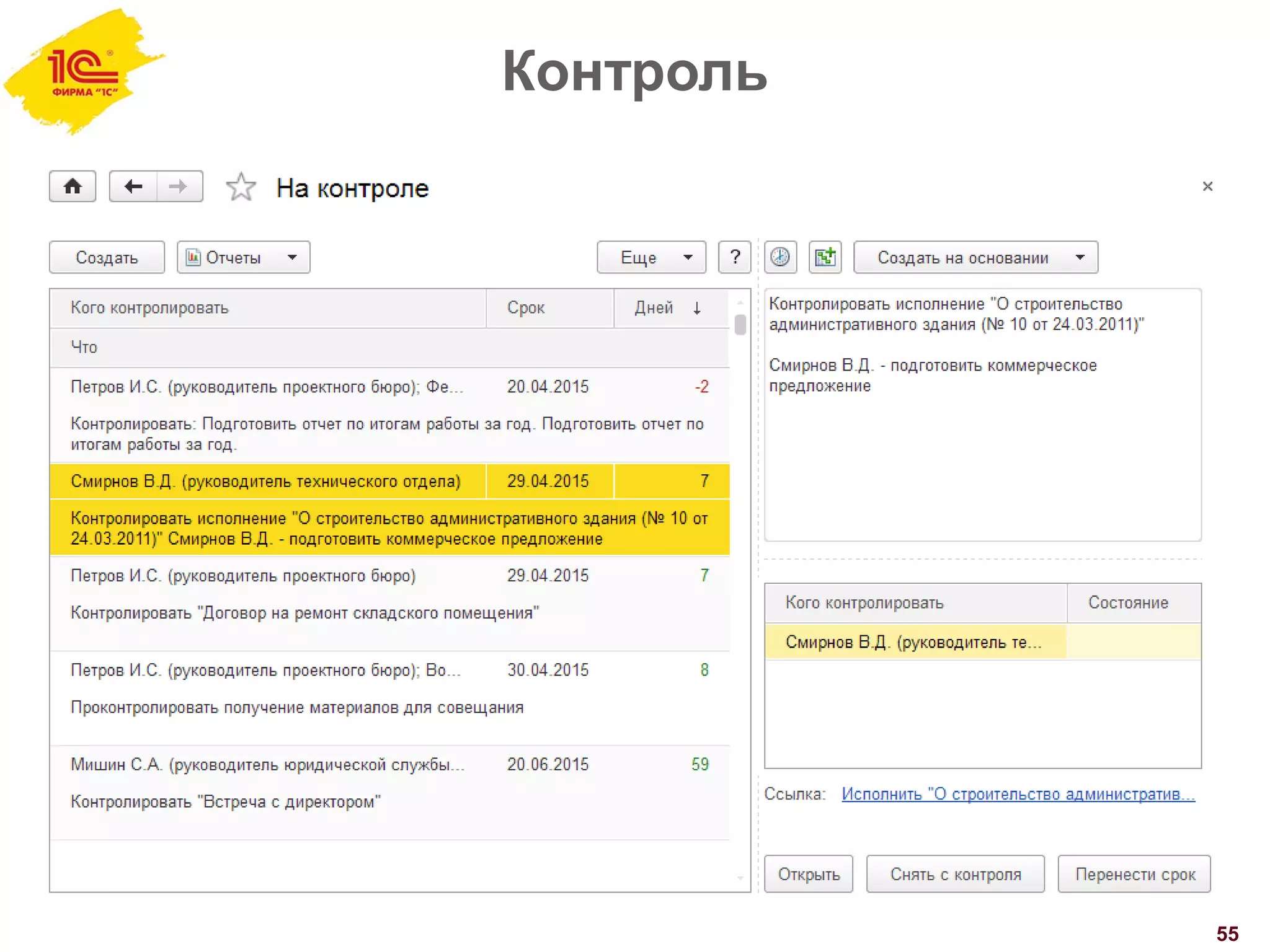This screenshot has width=1270, height=952.
Task: Click the 59 days value
Action: [700, 764]
